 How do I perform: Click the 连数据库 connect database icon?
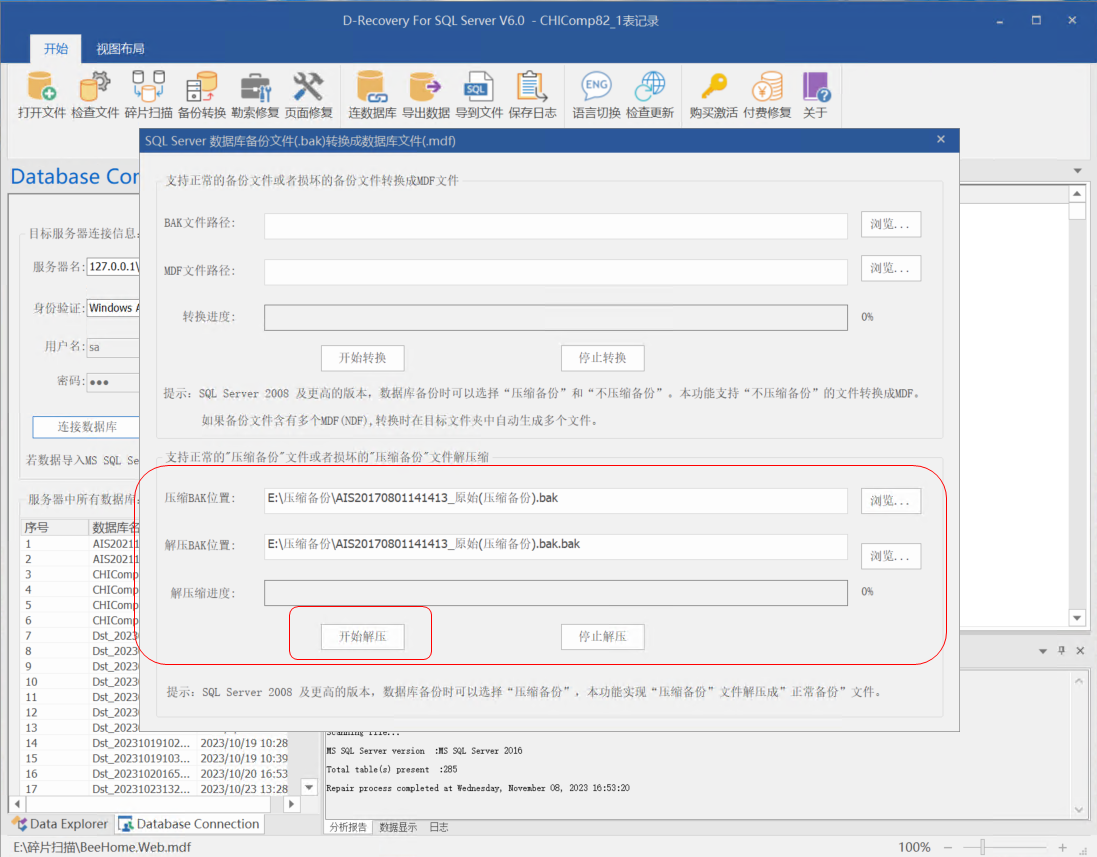pyautogui.click(x=372, y=95)
